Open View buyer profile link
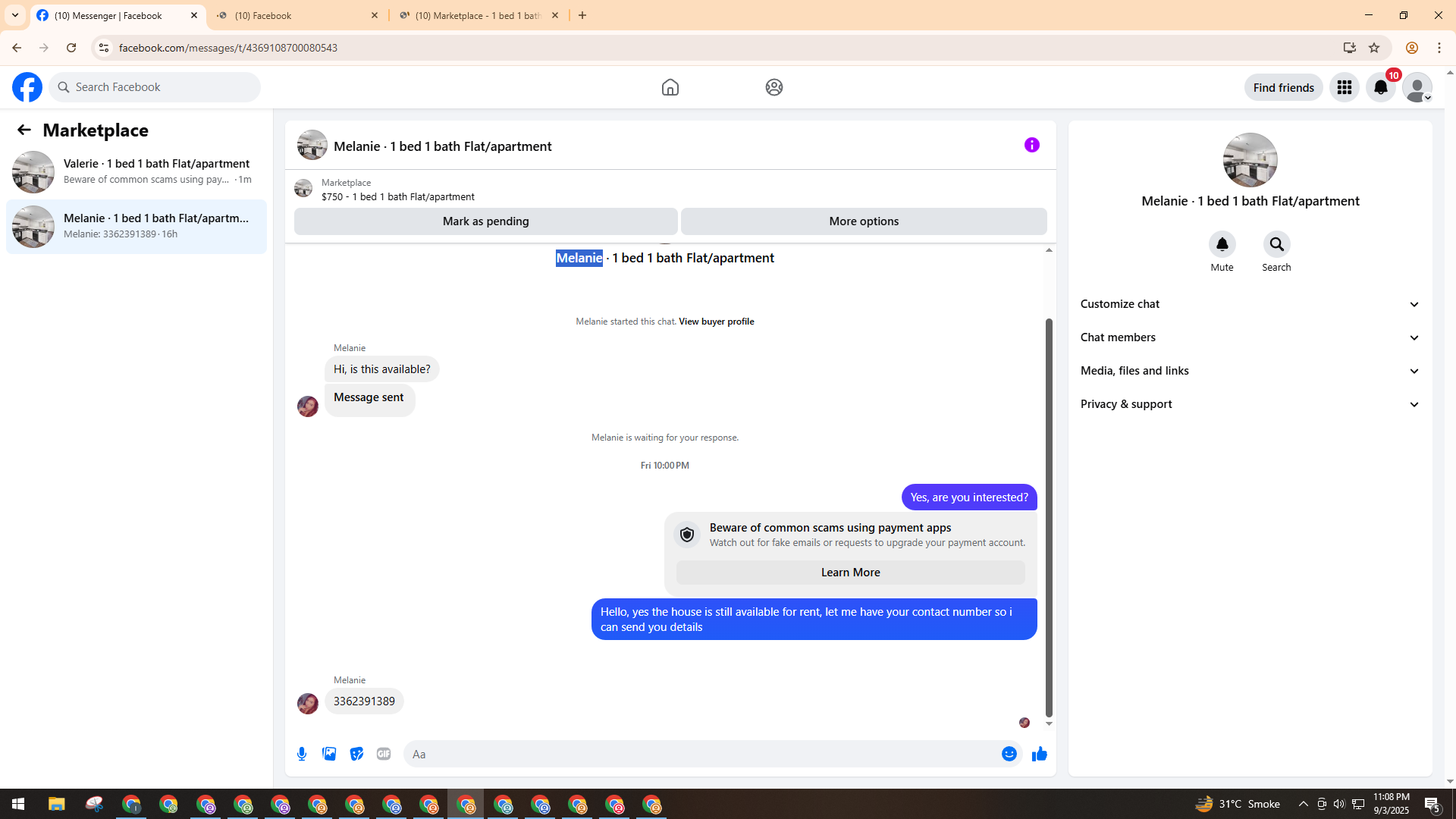Screen dimensions: 1456x819 click(716, 322)
